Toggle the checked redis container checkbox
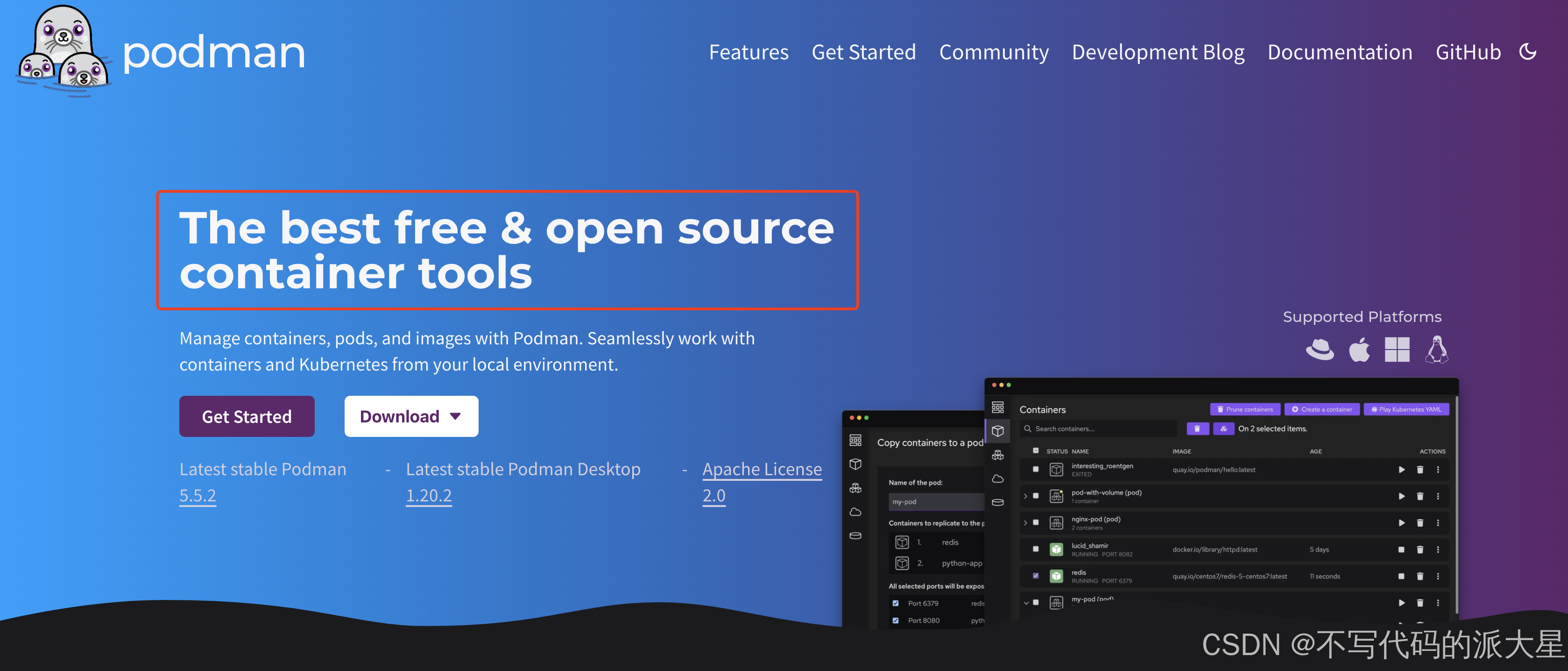 pyautogui.click(x=1036, y=575)
